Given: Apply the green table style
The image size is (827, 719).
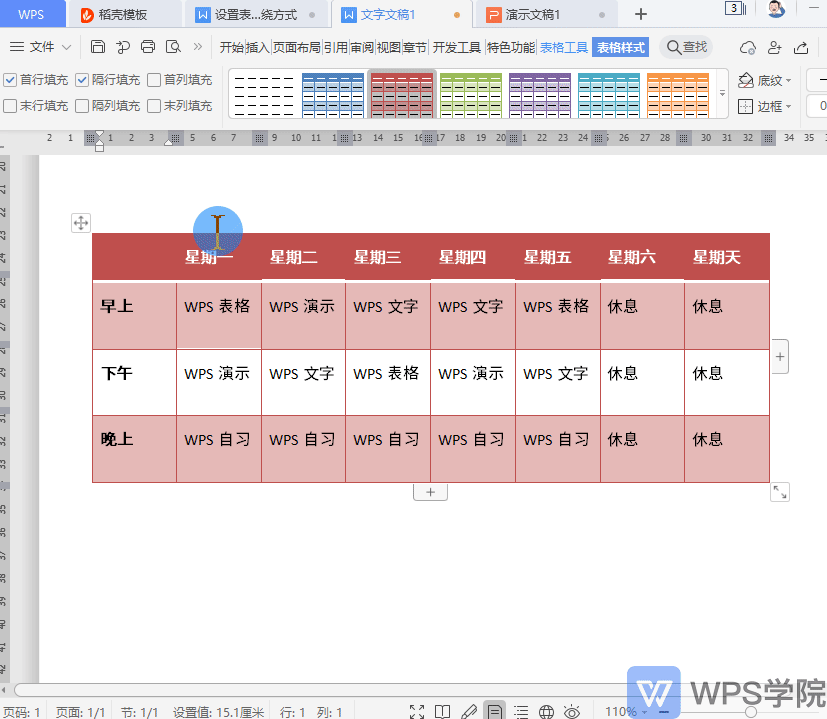Looking at the screenshot, I should coord(471,94).
